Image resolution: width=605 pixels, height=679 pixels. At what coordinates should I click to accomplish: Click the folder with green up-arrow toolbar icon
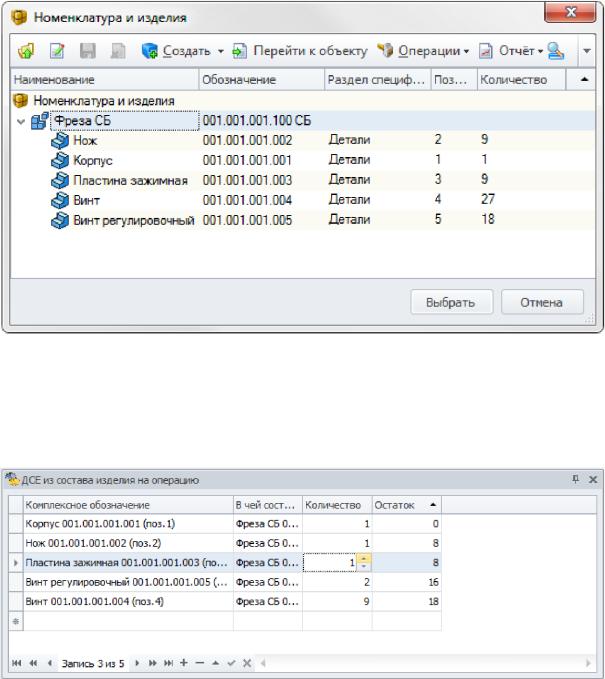[26, 51]
